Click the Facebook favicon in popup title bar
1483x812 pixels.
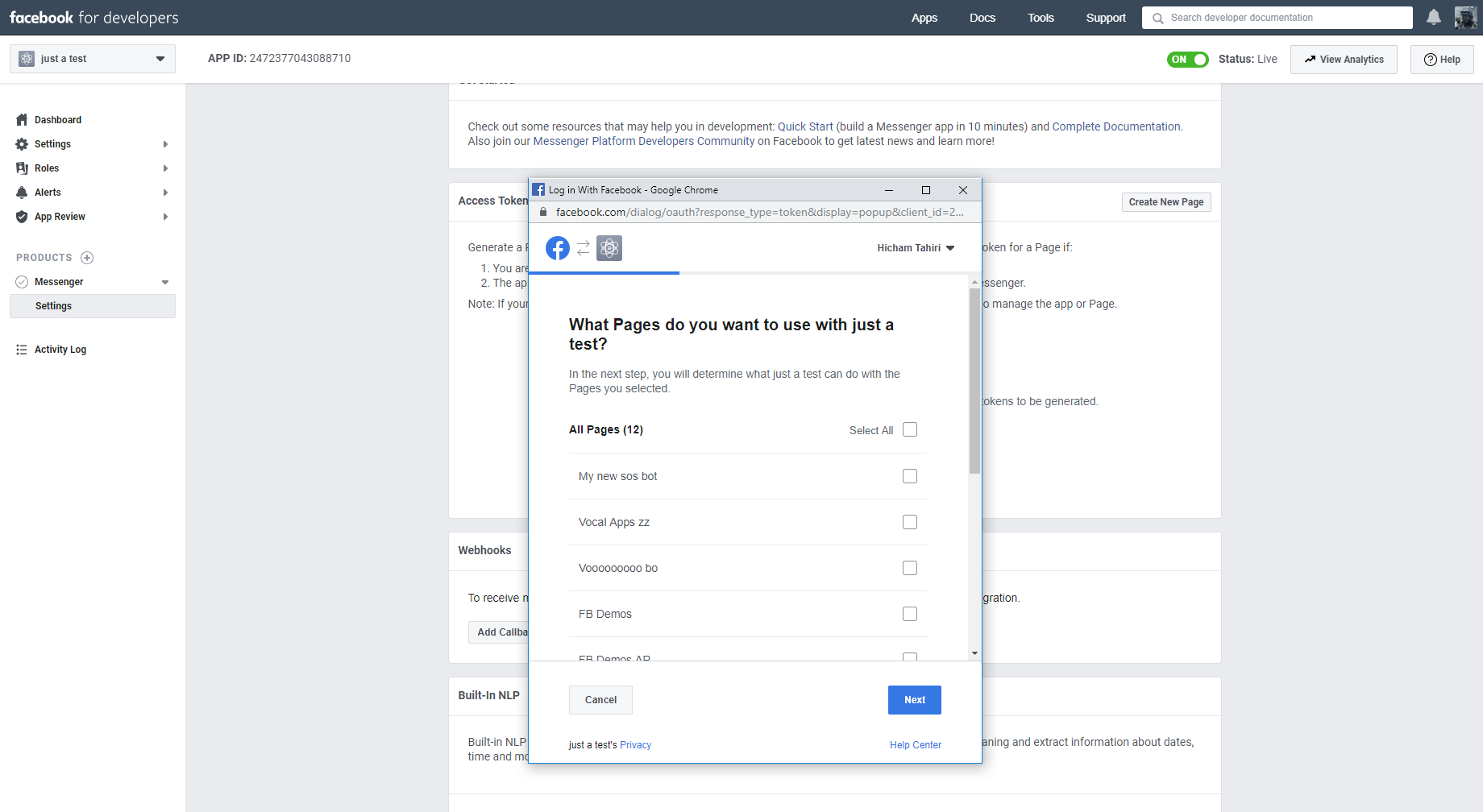click(538, 190)
